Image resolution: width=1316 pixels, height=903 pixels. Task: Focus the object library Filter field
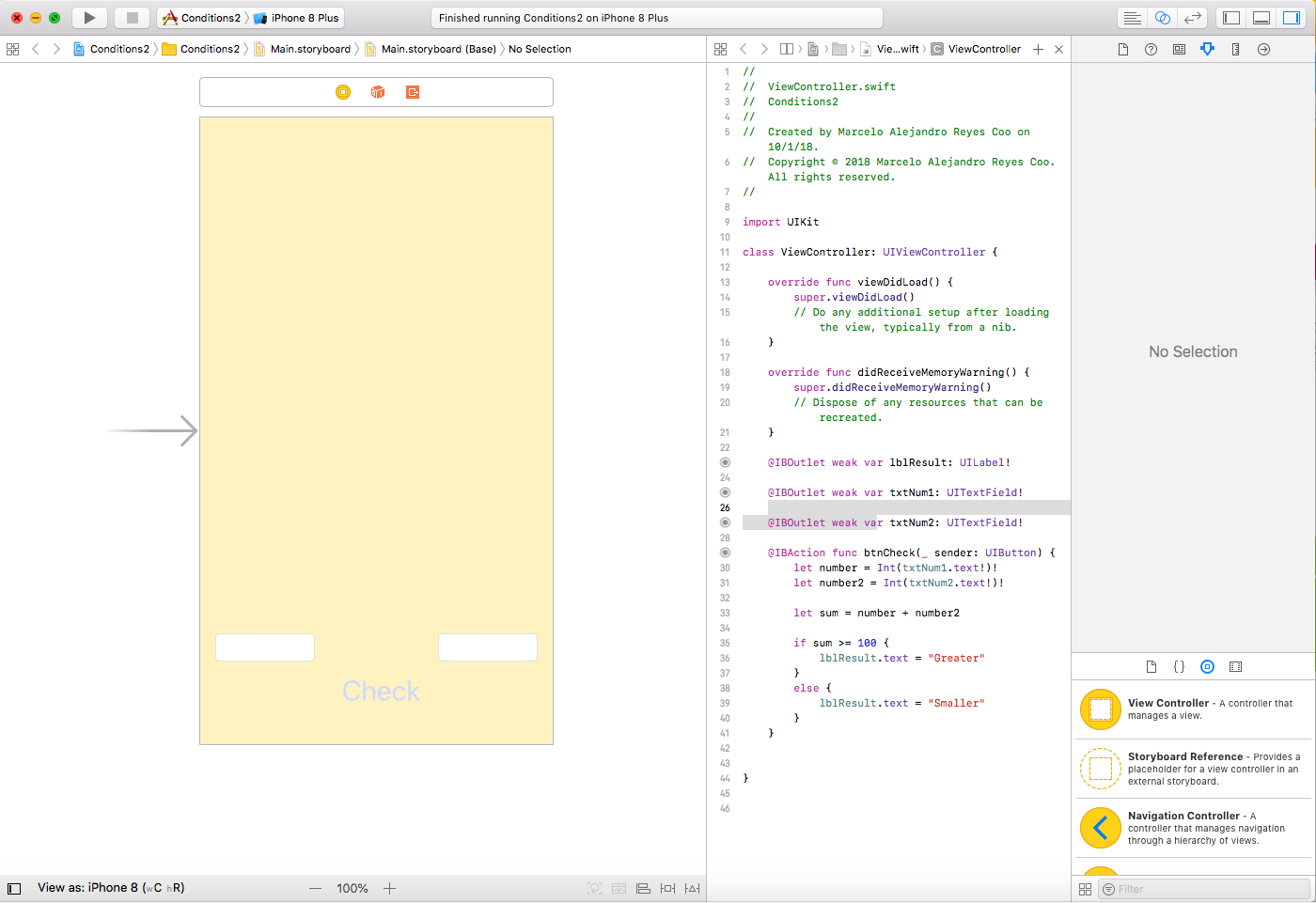(x=1204, y=889)
